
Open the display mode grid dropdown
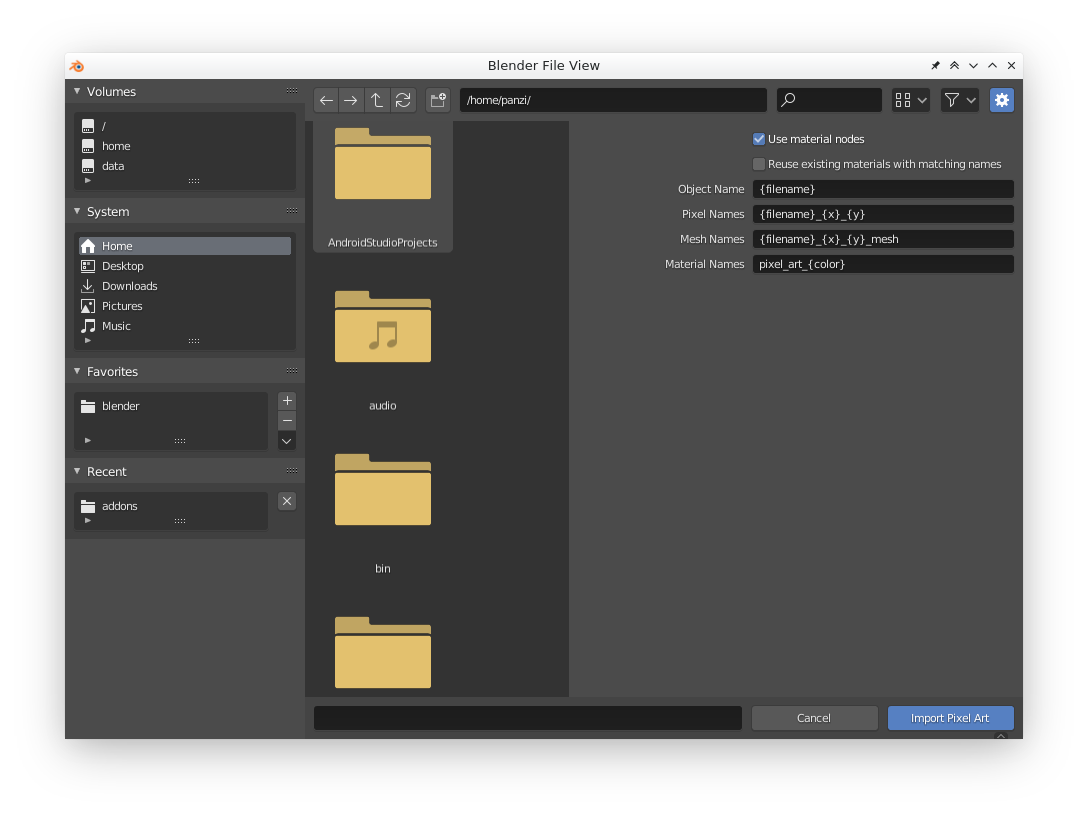(910, 100)
